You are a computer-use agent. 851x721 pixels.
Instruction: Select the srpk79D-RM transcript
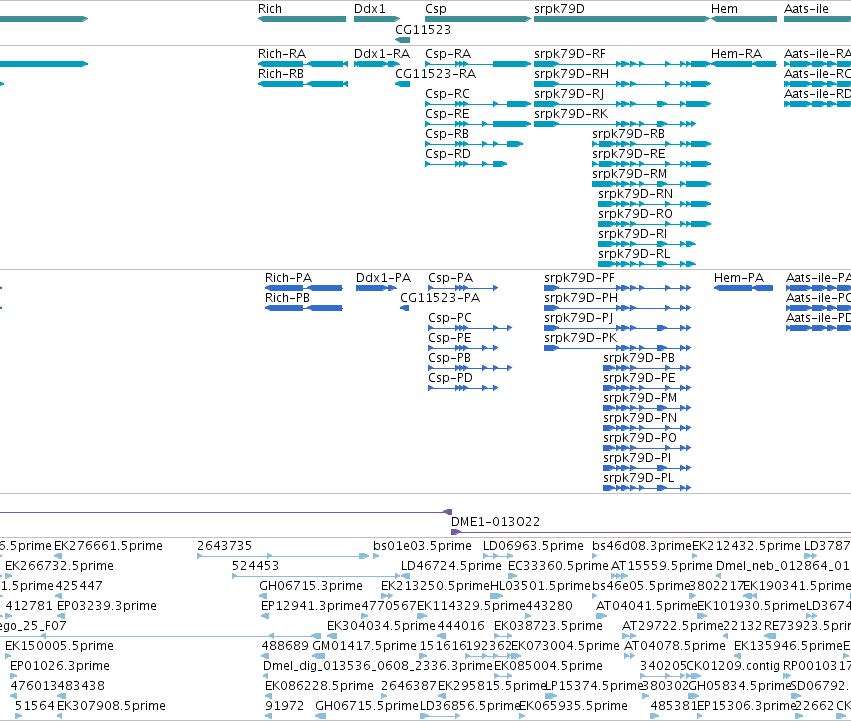point(630,174)
